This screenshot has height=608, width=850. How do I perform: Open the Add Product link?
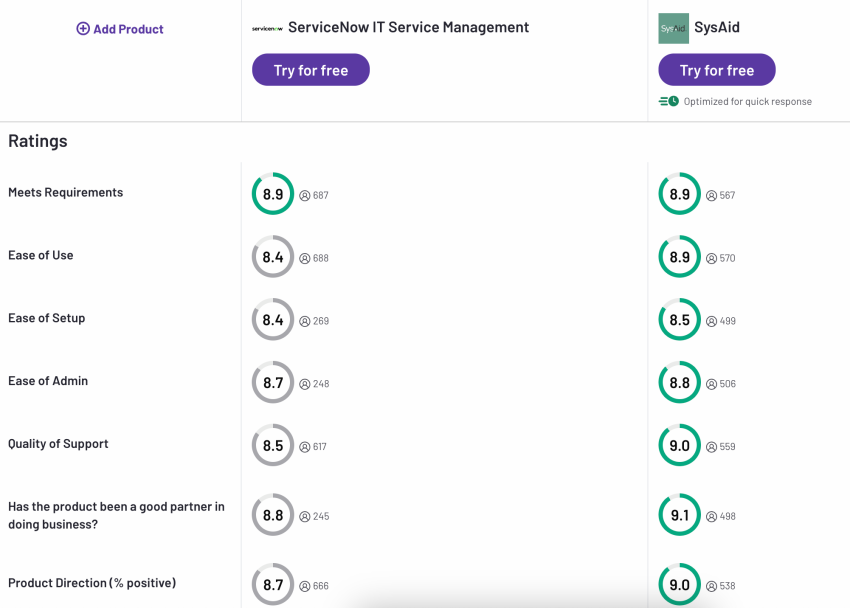120,29
